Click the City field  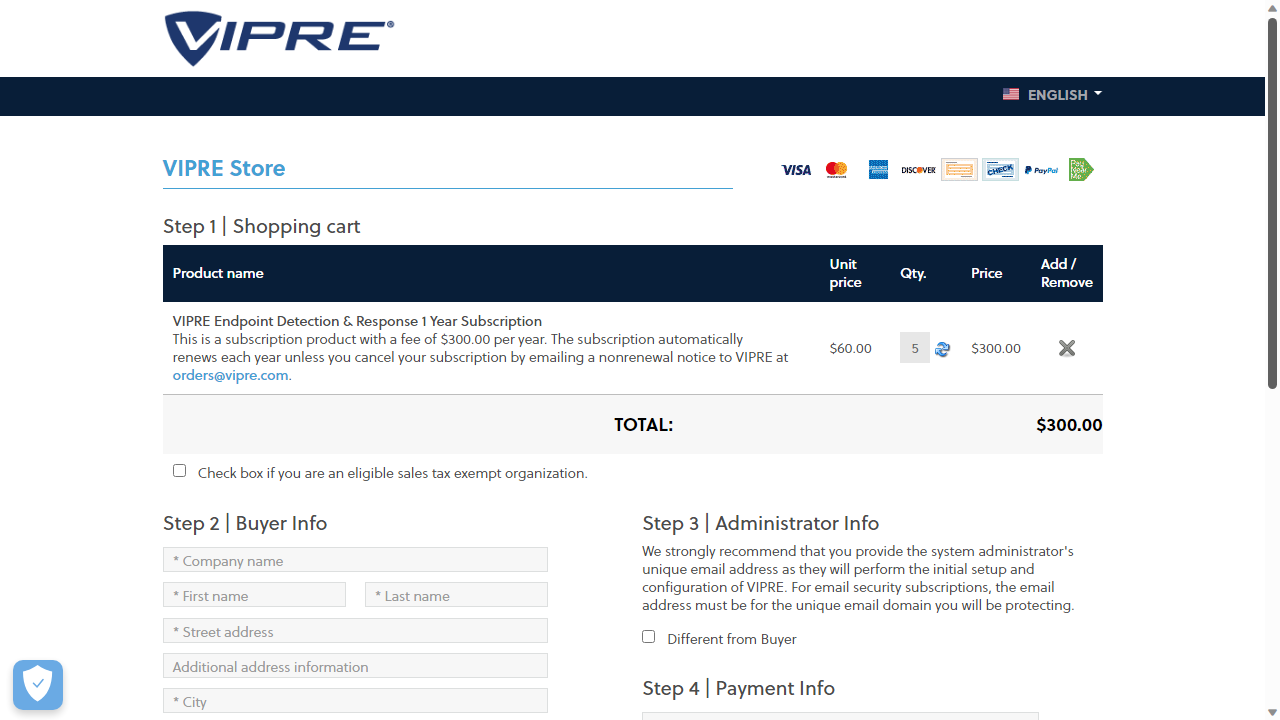[355, 701]
